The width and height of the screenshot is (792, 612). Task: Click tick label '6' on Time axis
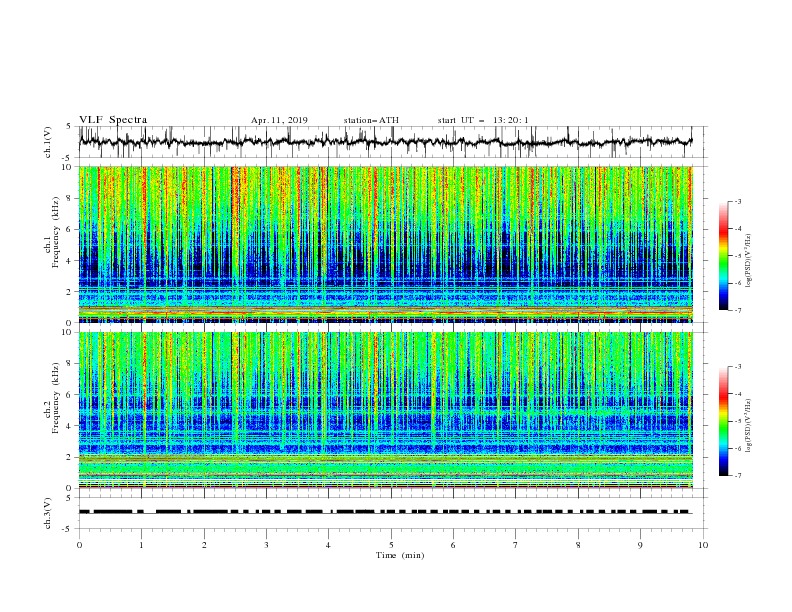point(453,545)
